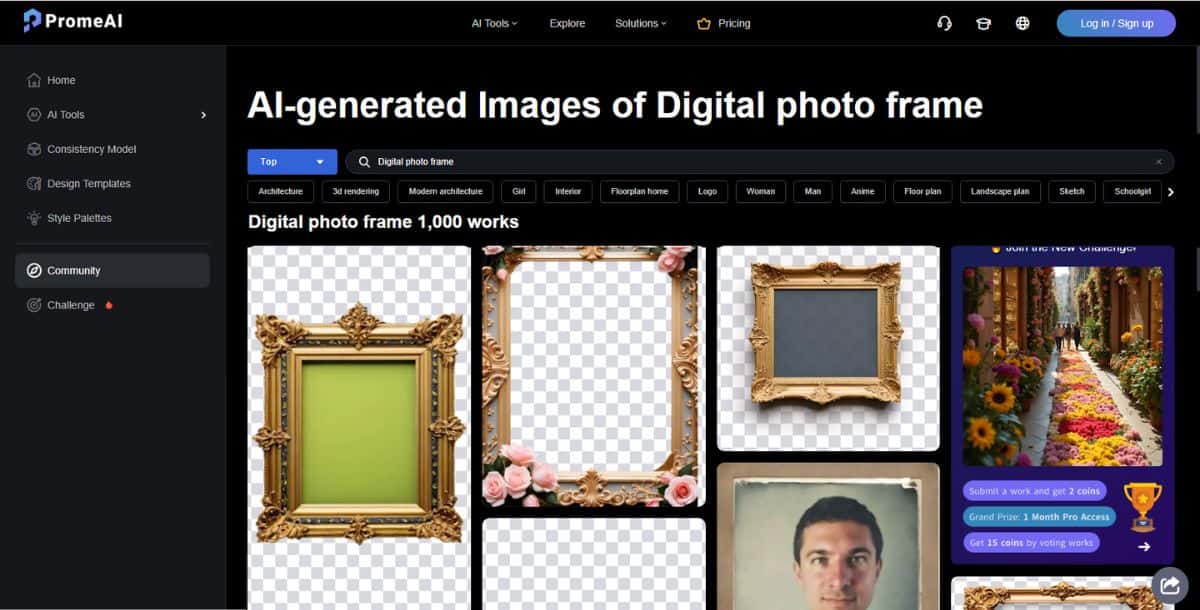1200x610 pixels.
Task: Click the Digital photo frame search field
Action: pyautogui.click(x=760, y=162)
